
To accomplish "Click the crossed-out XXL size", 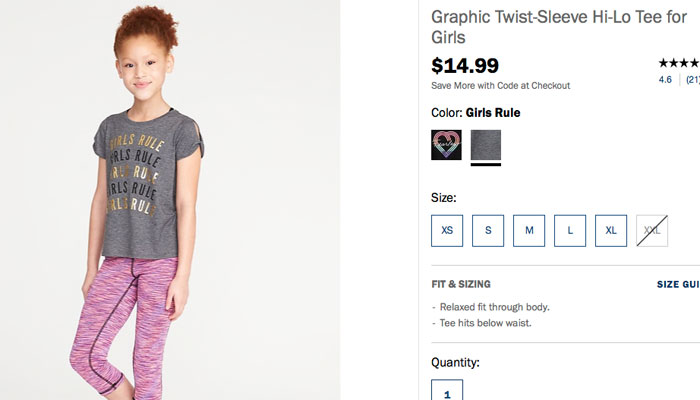I will (652, 230).
